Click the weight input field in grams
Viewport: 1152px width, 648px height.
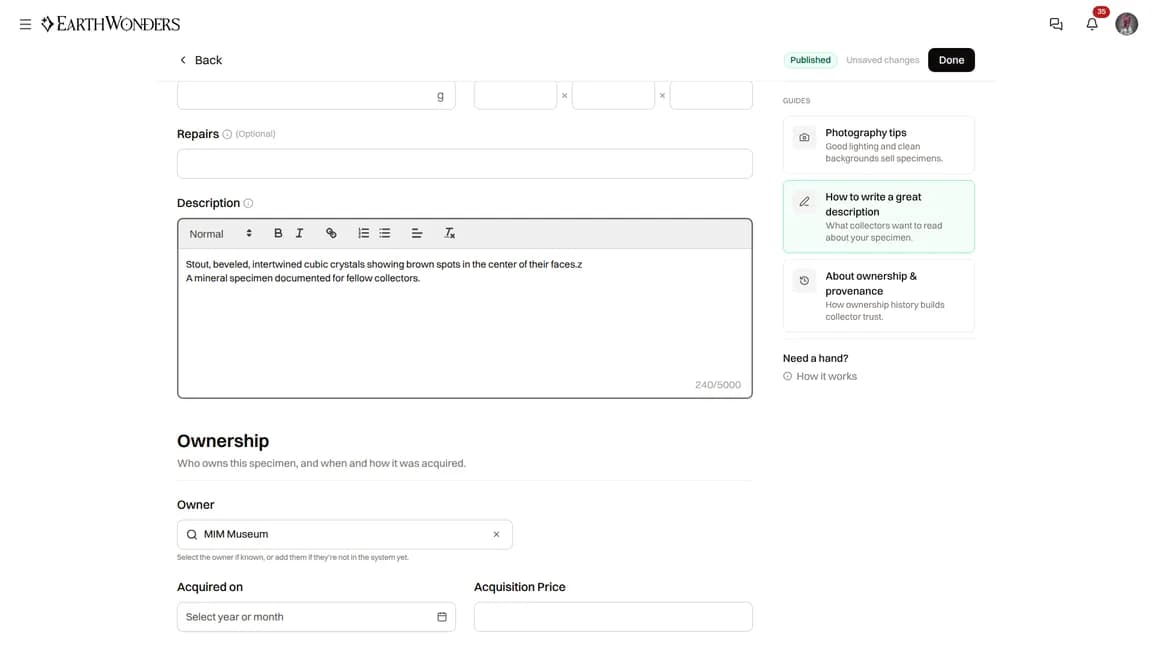[316, 96]
